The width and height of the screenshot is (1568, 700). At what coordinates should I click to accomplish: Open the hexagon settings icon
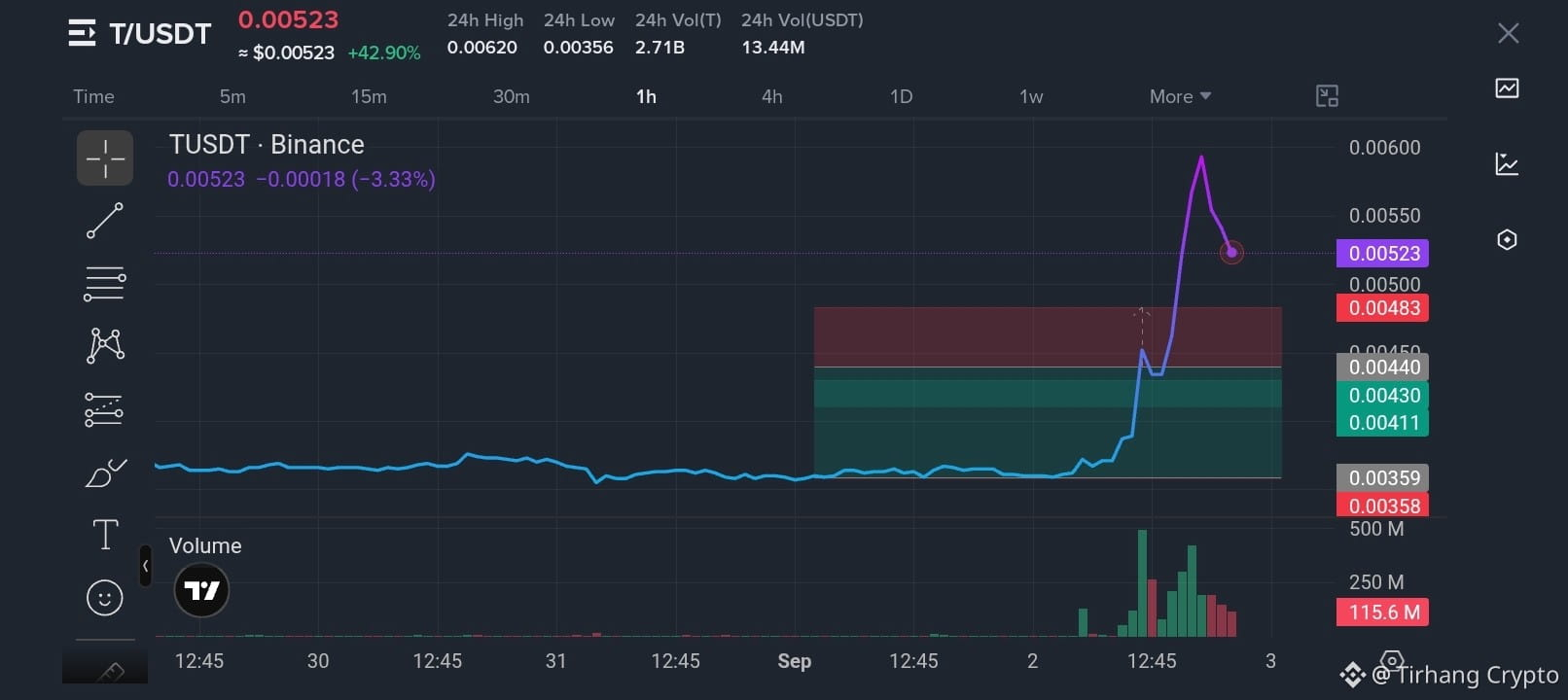pyautogui.click(x=1507, y=240)
